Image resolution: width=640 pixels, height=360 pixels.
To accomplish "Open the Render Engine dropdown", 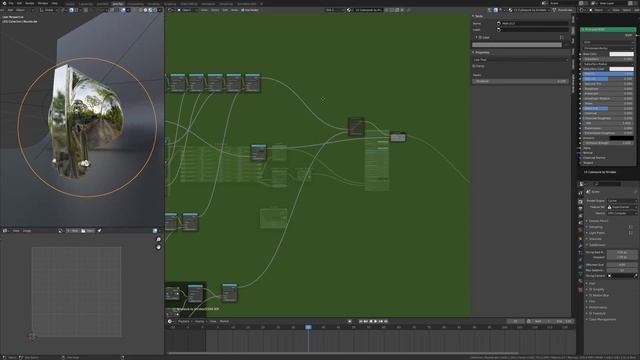I will click(x=622, y=201).
